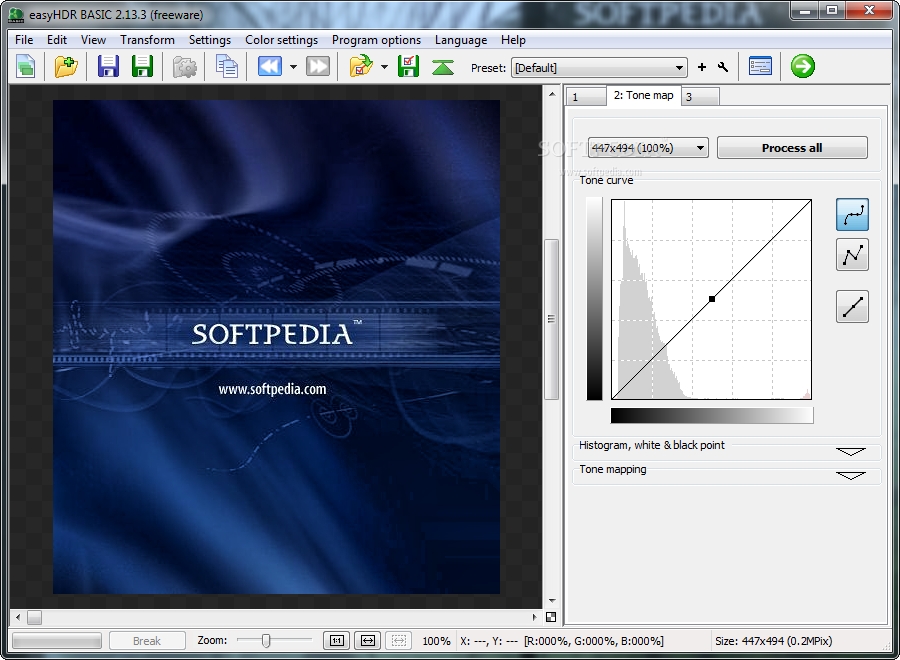Image resolution: width=900 pixels, height=660 pixels.
Task: Click the save settings floppy with checkmark
Action: (x=408, y=67)
